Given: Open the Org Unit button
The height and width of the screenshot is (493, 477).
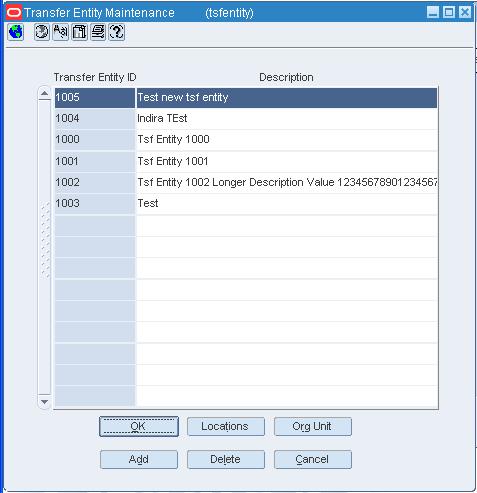Looking at the screenshot, I should [x=313, y=426].
